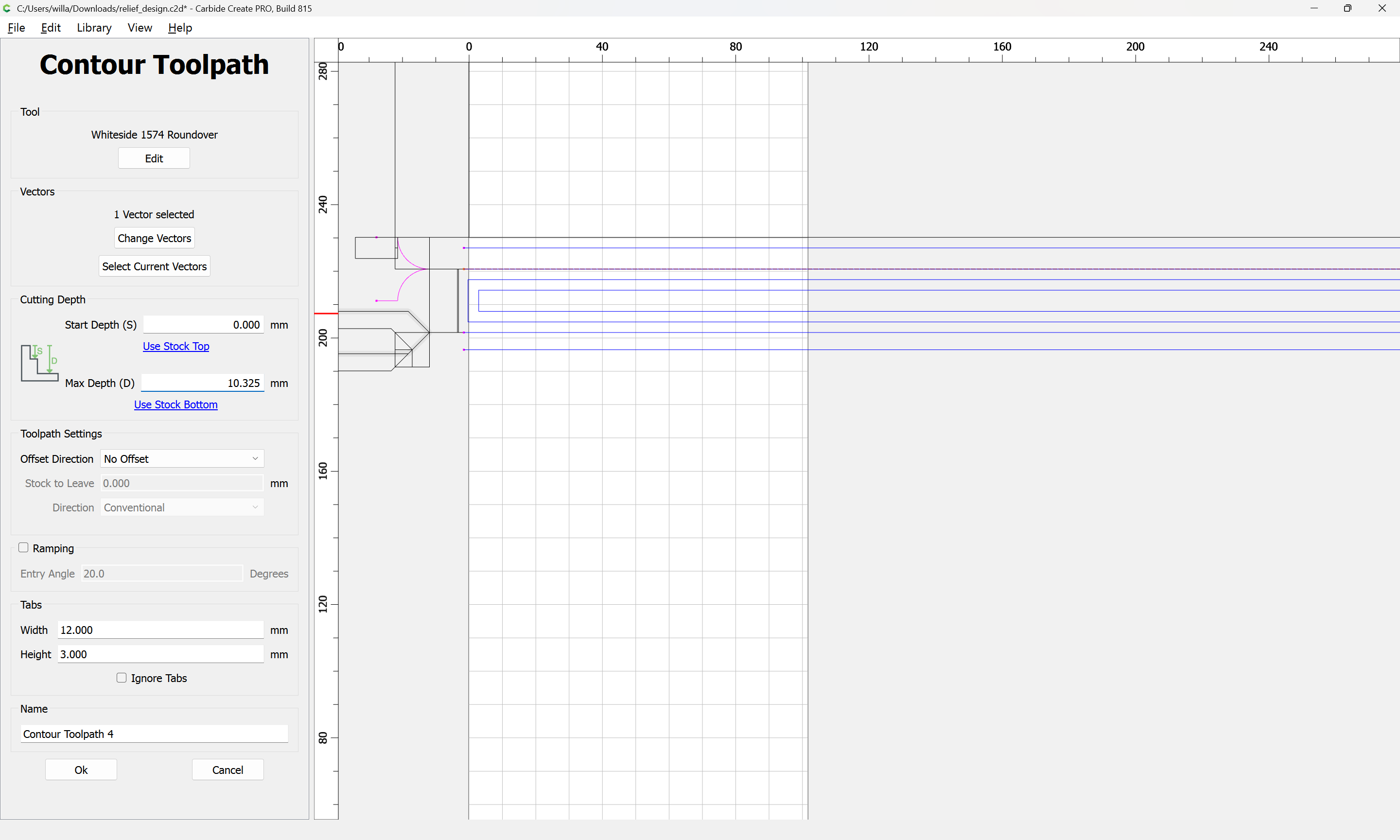Open the File menu
The height and width of the screenshot is (840, 1400).
[x=17, y=28]
